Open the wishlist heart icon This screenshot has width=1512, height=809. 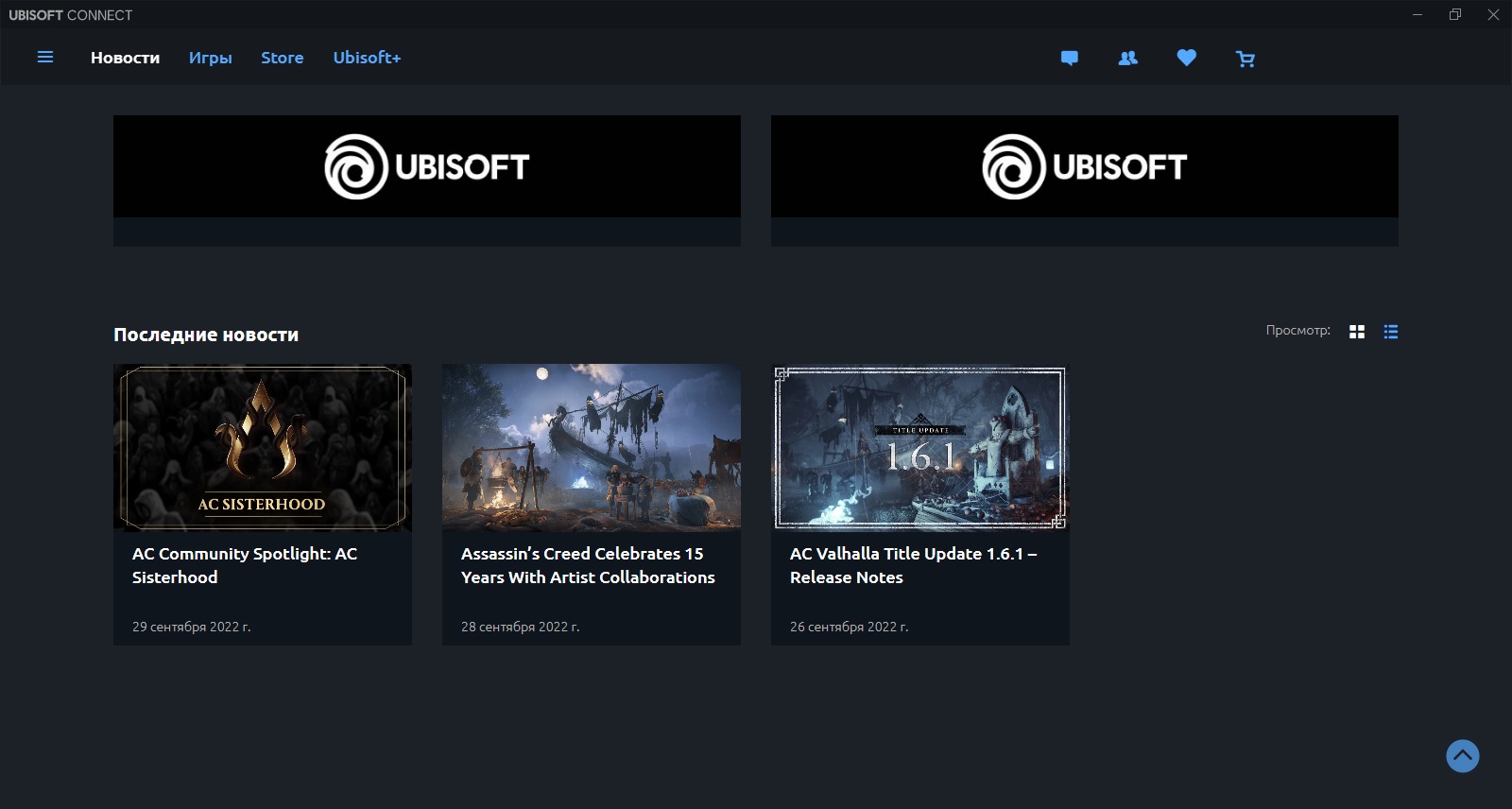coord(1187,58)
